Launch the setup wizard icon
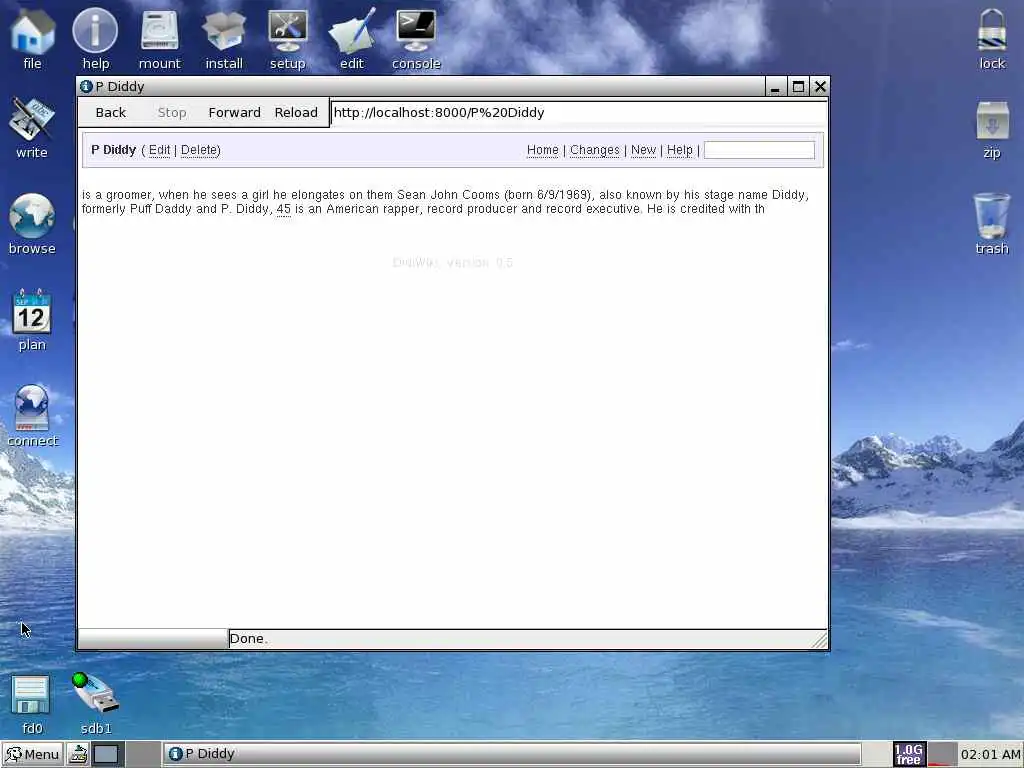 [287, 38]
